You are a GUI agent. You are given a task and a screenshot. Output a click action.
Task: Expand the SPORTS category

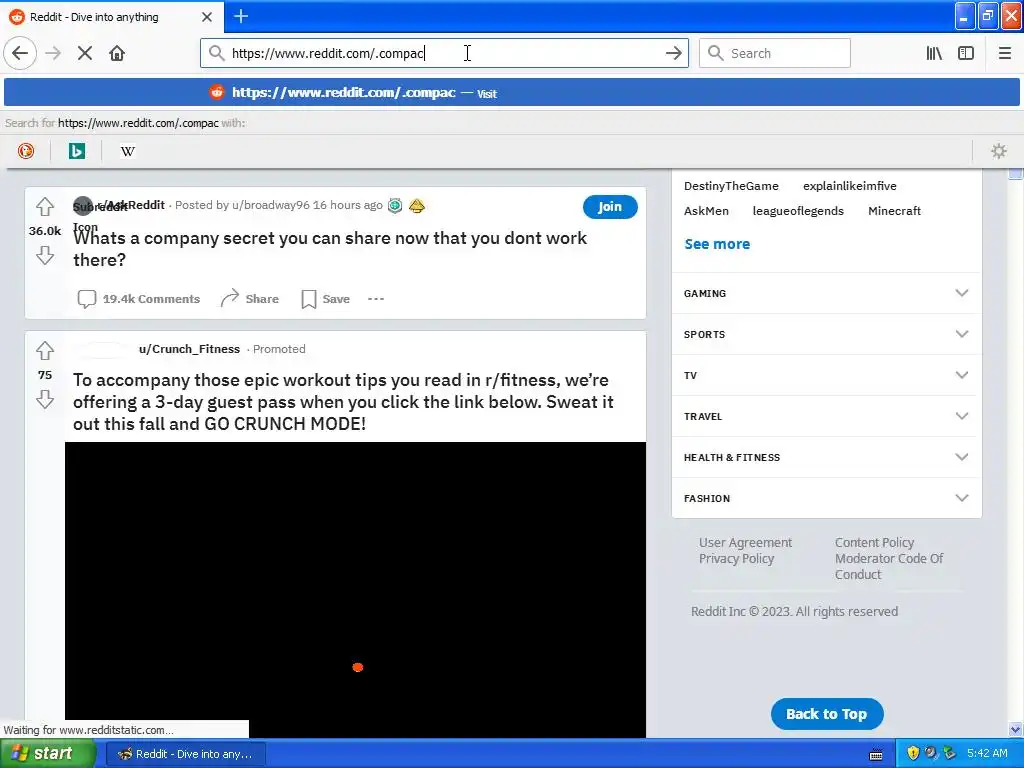(826, 334)
